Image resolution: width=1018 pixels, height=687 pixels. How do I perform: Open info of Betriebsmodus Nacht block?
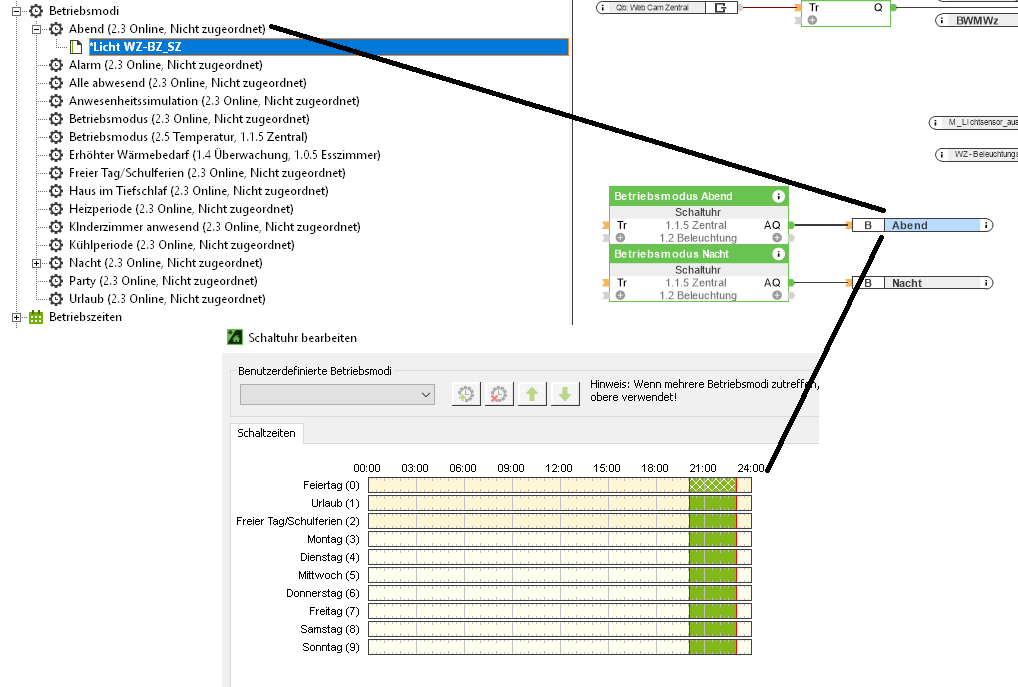[x=778, y=254]
